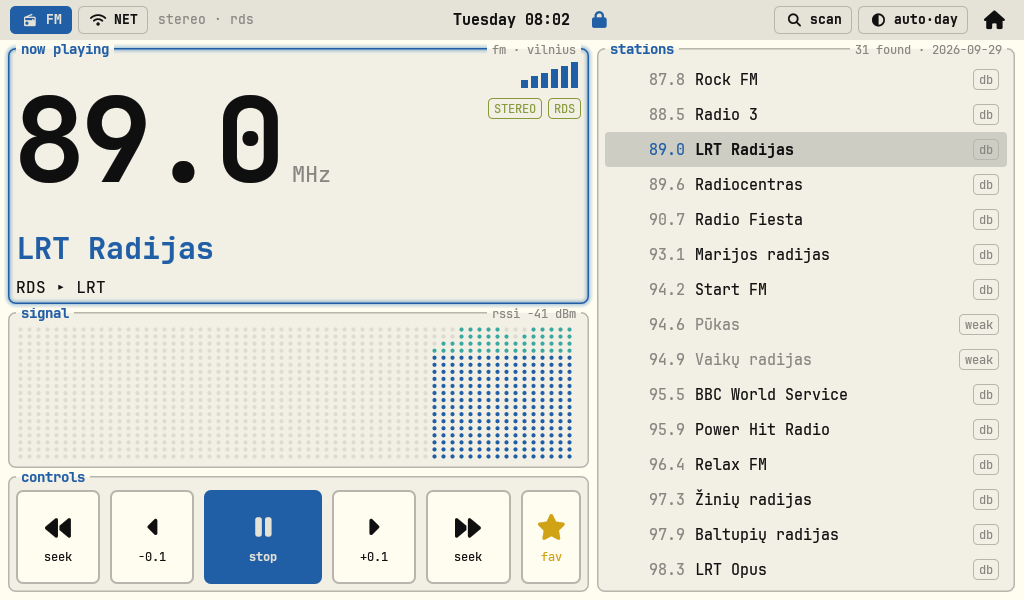The width and height of the screenshot is (1024, 600).
Task: Tune to 98.3 LRT Opus
Action: pyautogui.click(x=806, y=570)
